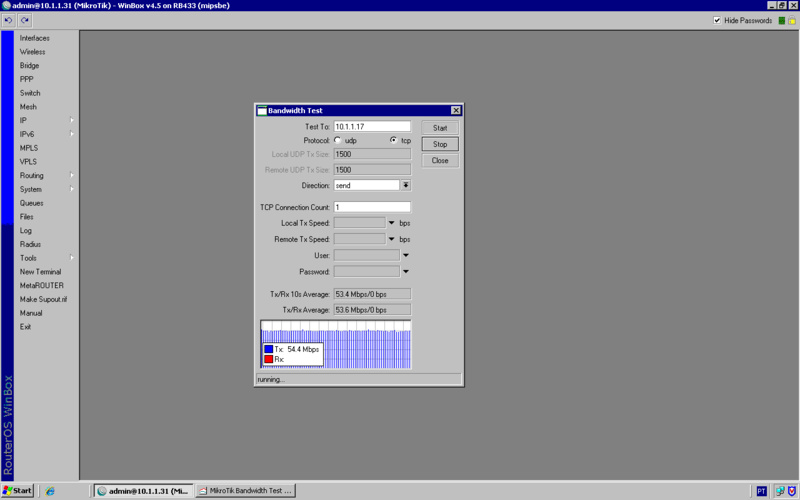Click Make Supout.rif in sidebar

click(x=43, y=299)
